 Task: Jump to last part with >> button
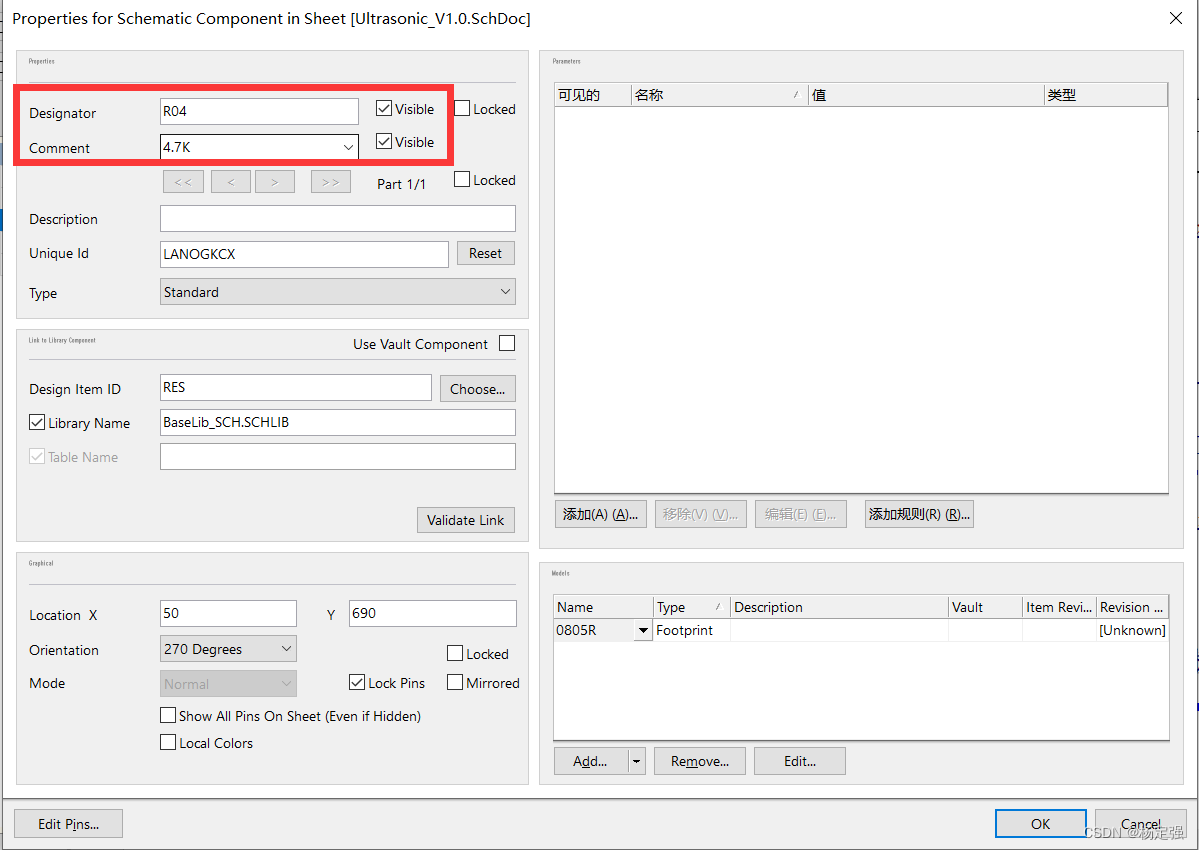pyautogui.click(x=330, y=182)
